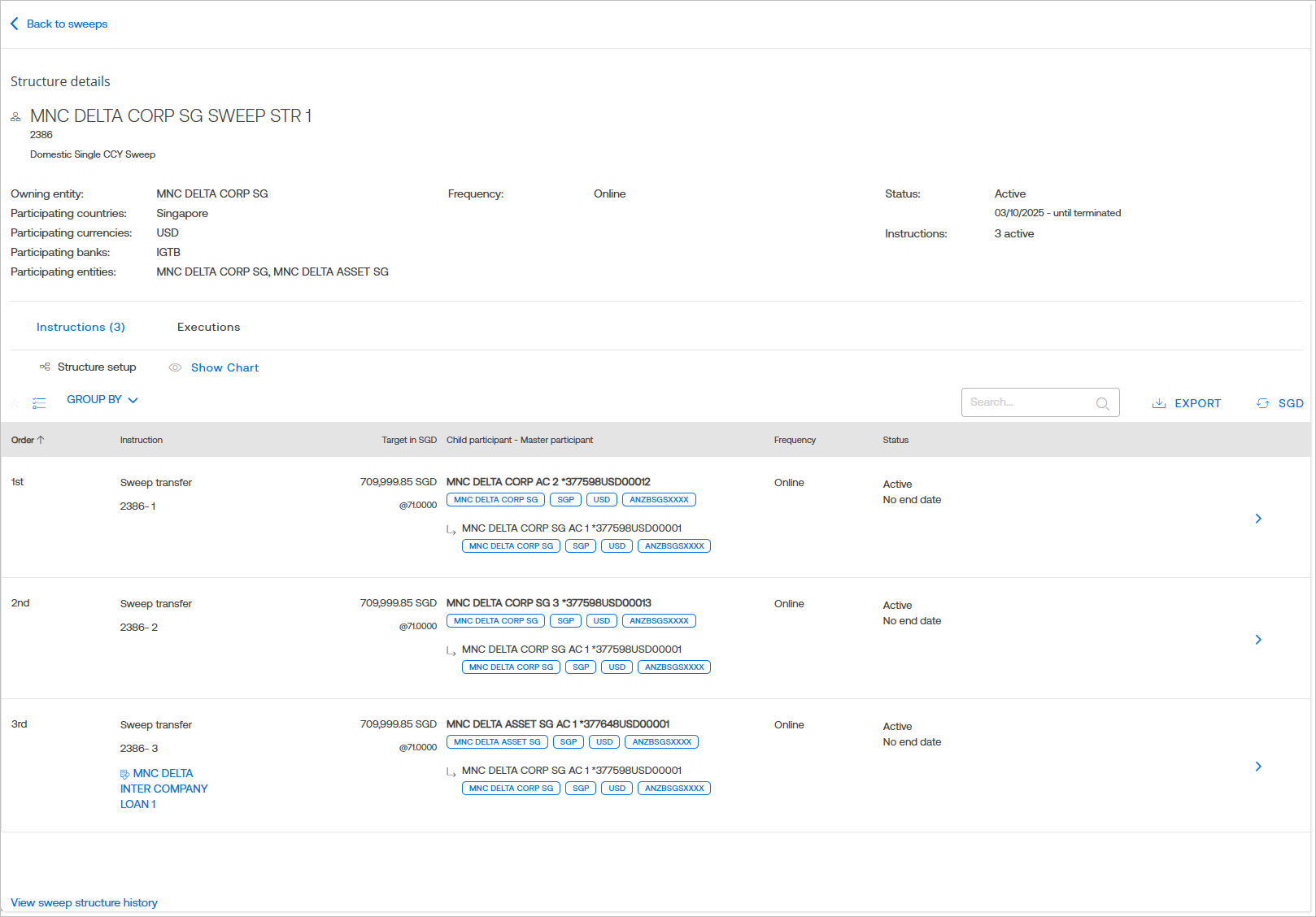Open View sweep structure history
1316x917 pixels.
[84, 902]
